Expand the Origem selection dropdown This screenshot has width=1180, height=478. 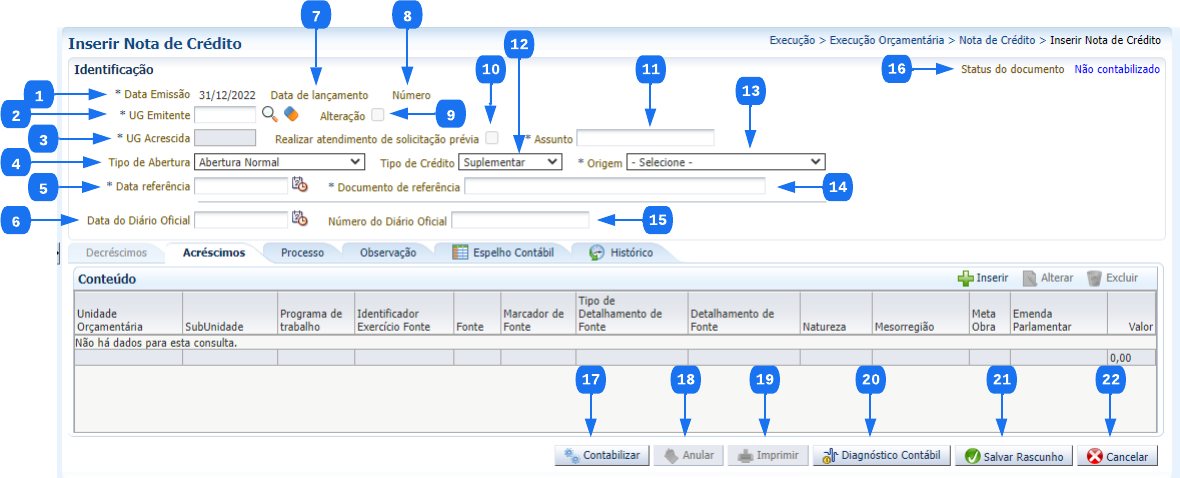pos(725,161)
